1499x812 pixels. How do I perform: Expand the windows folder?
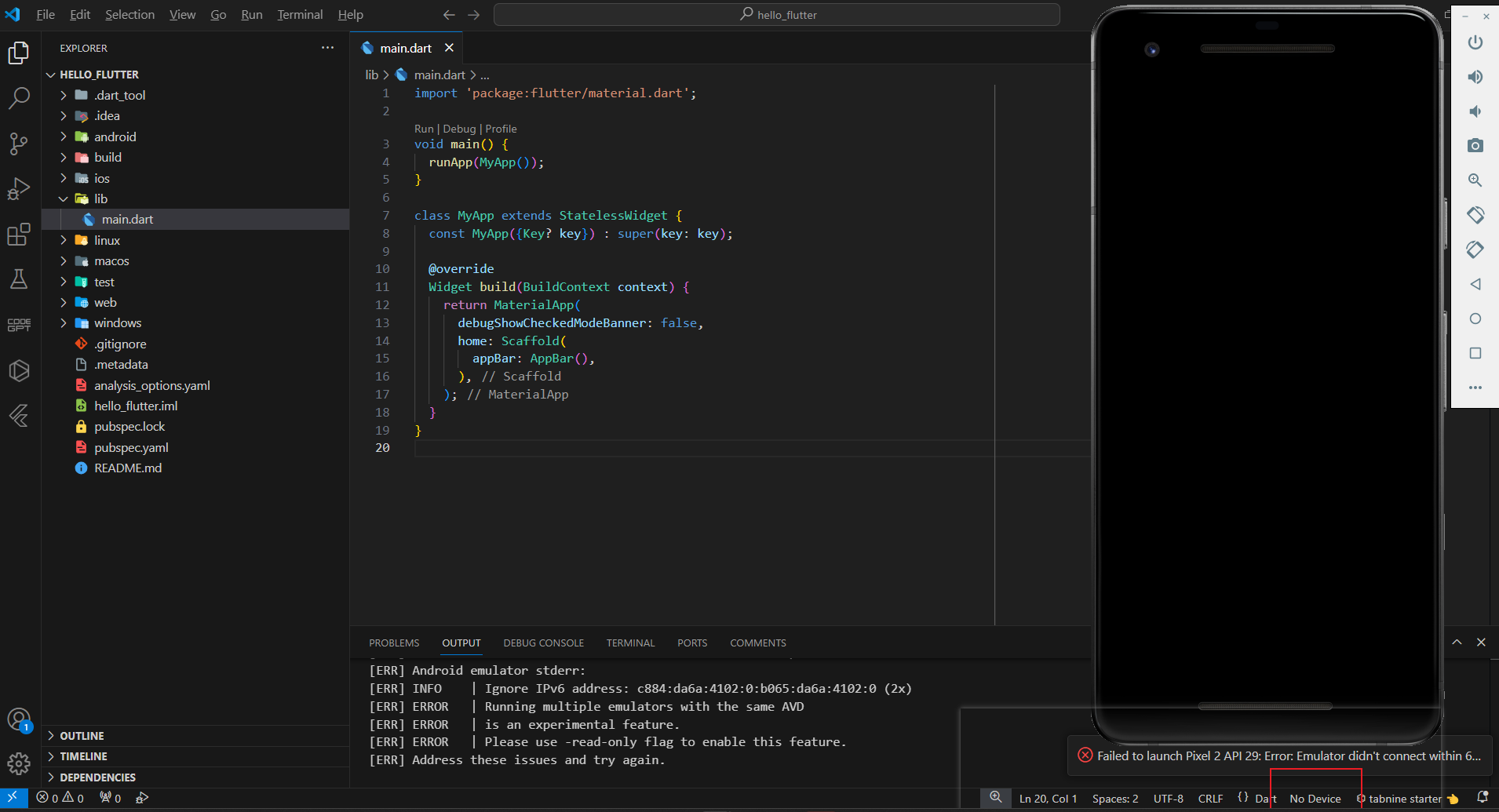tap(64, 323)
